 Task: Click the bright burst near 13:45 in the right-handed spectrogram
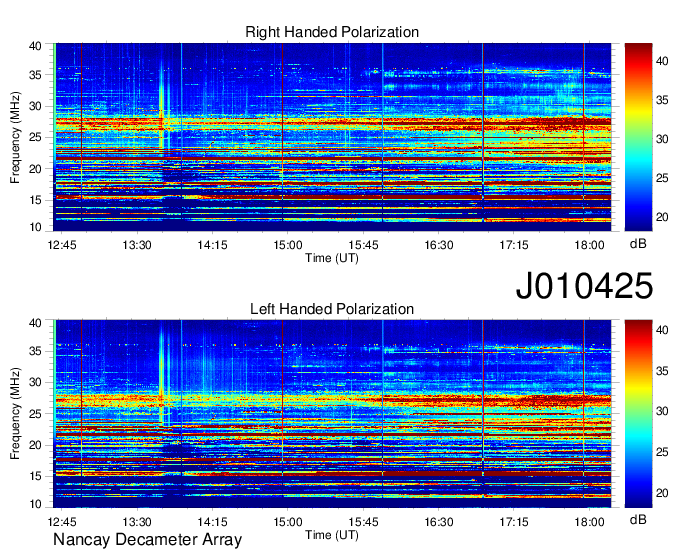(x=162, y=108)
